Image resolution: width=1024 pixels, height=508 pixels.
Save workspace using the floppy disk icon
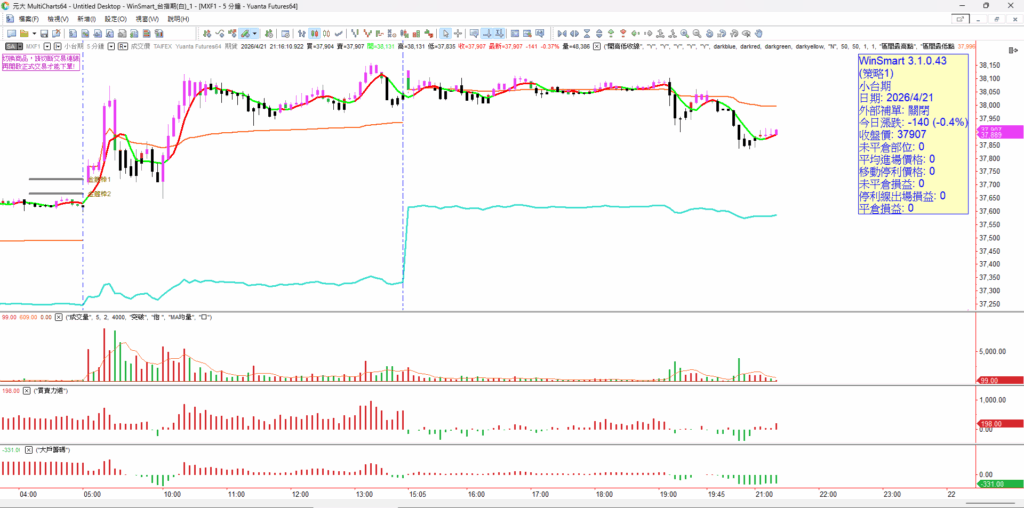point(45,33)
